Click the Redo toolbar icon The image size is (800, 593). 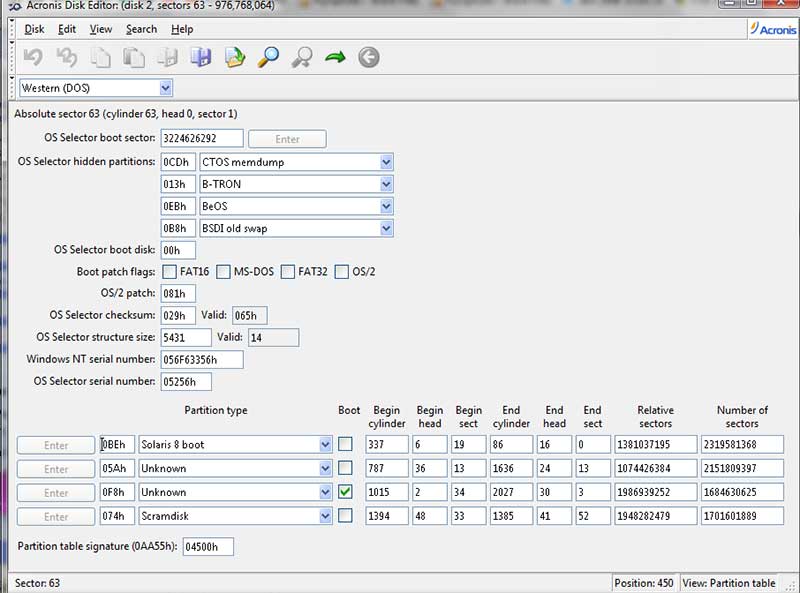coord(67,57)
